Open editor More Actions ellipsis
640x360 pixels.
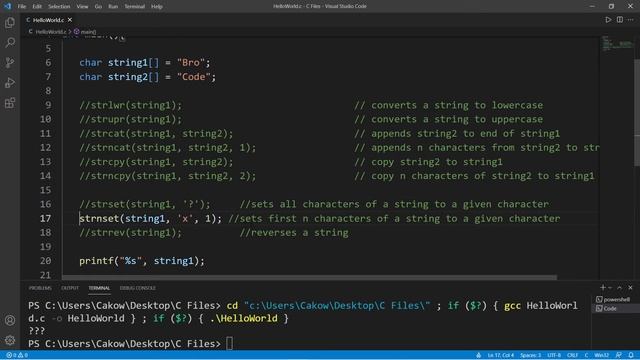631,20
